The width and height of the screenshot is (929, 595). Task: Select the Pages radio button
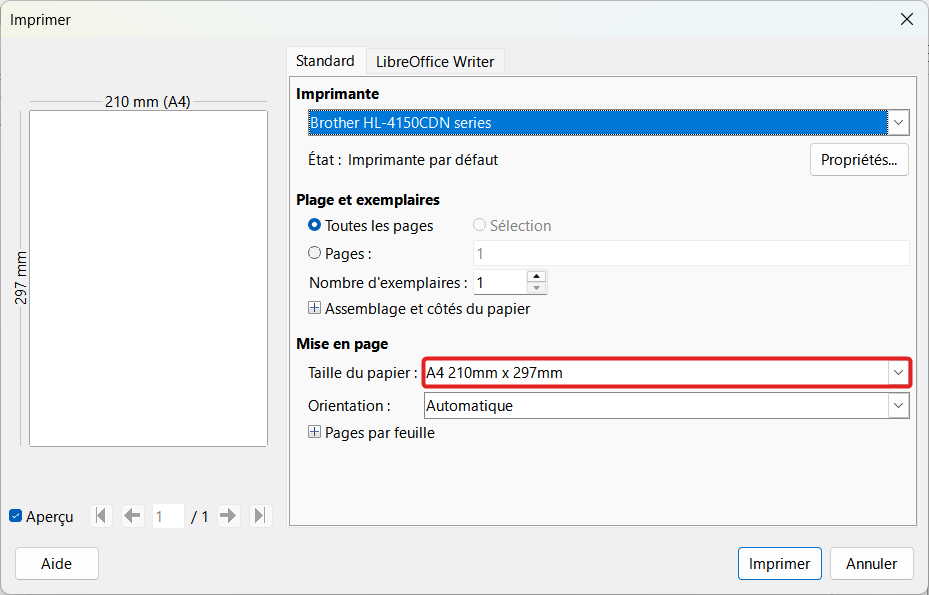point(315,253)
